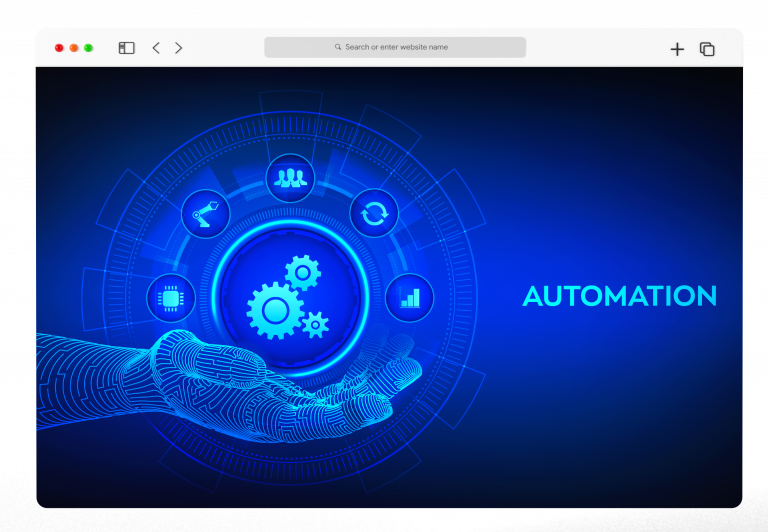This screenshot has width=768, height=532.
Task: Click the AUTOMATION heading text
Action: (619, 296)
